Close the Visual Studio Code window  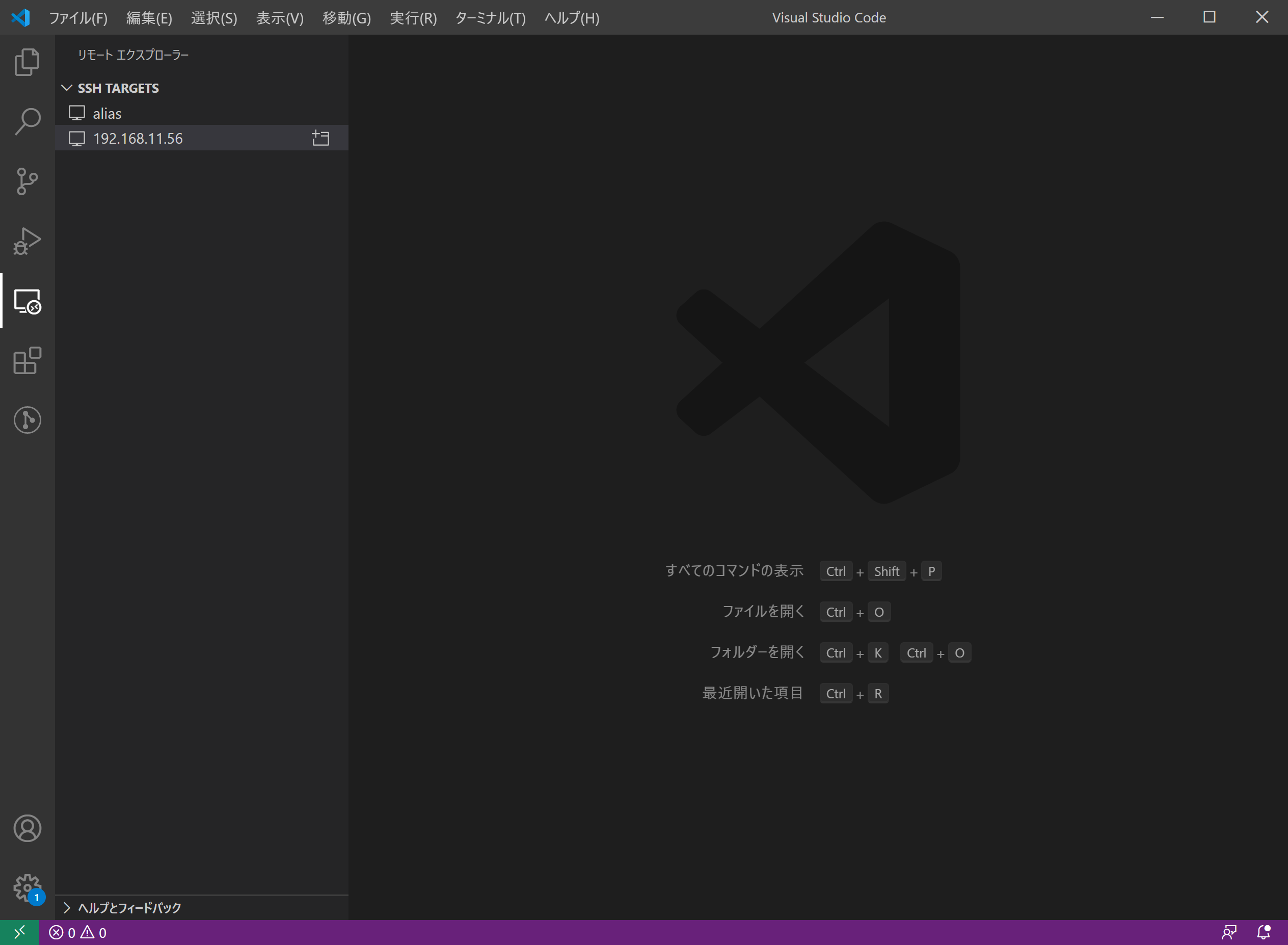coord(1262,17)
